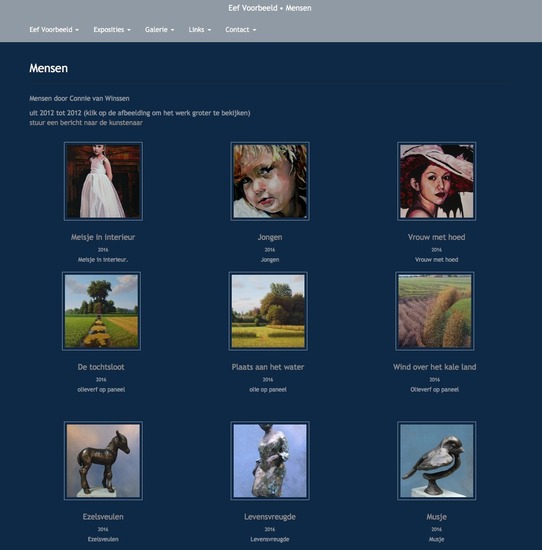Click the 'Eef Voorbeeld • Mensen' site title
542x550 pixels.
point(270,8)
